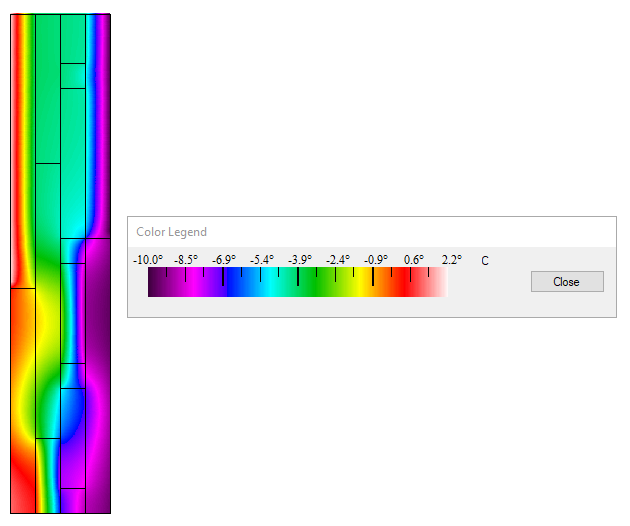Select the -10.0° label on the legend
Viewport: 630px width, 526px height.
[x=148, y=260]
